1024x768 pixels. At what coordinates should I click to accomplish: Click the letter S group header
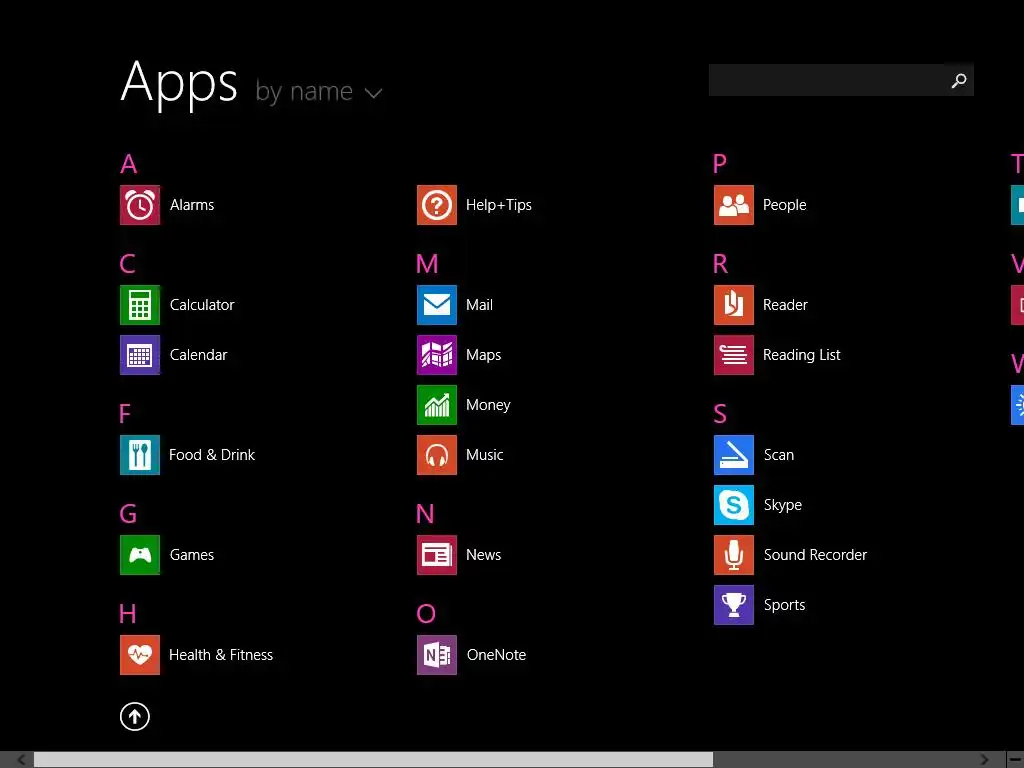coord(720,414)
